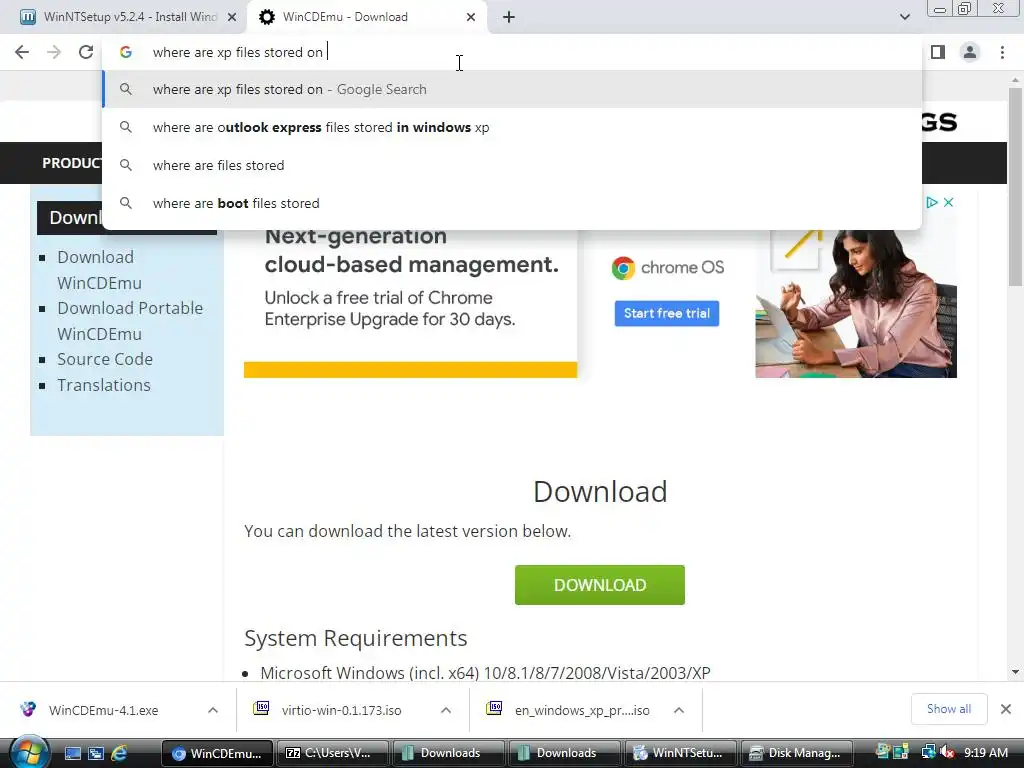Launch Internet Explorer from quick launch

click(119, 754)
